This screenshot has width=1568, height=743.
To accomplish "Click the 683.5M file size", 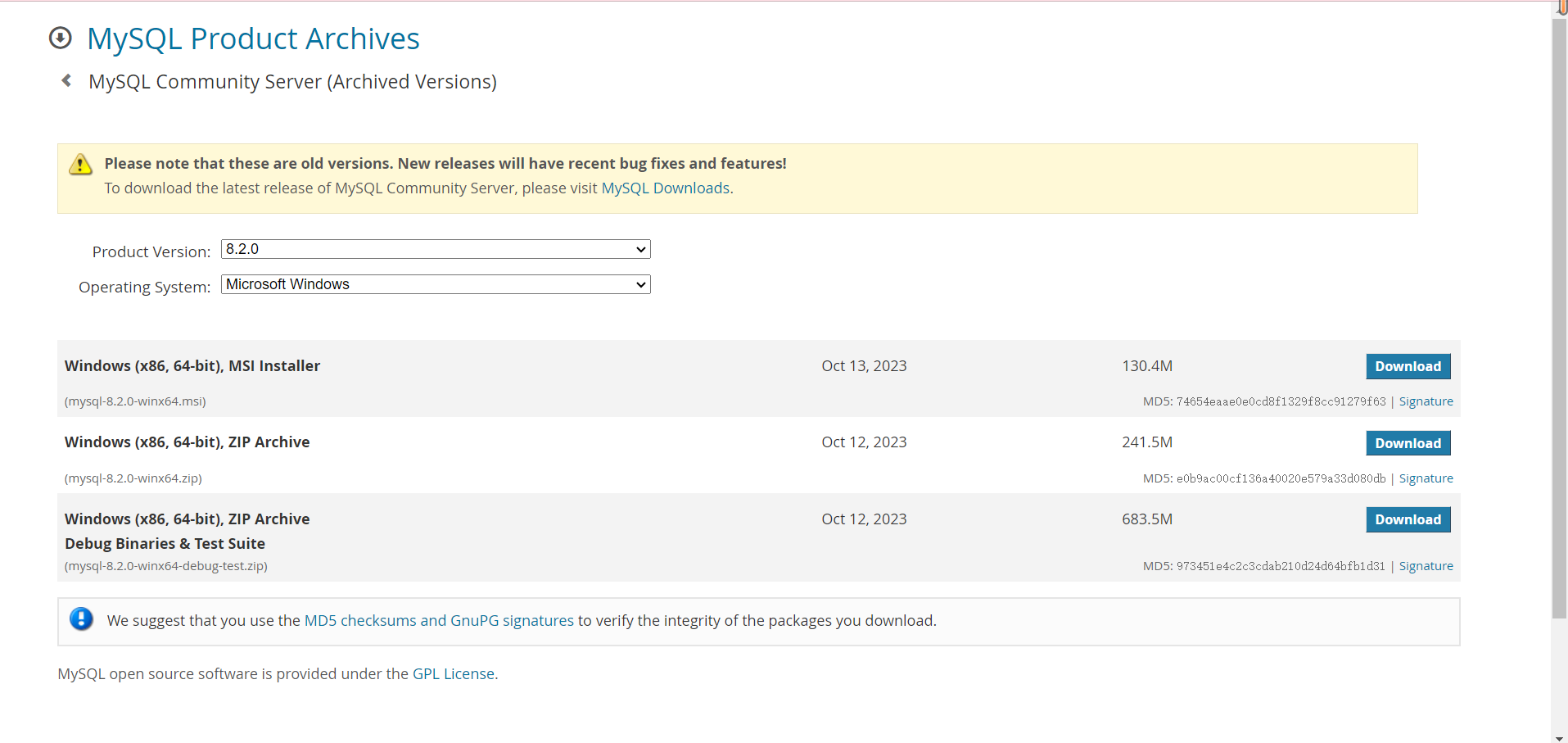I will pos(1147,519).
